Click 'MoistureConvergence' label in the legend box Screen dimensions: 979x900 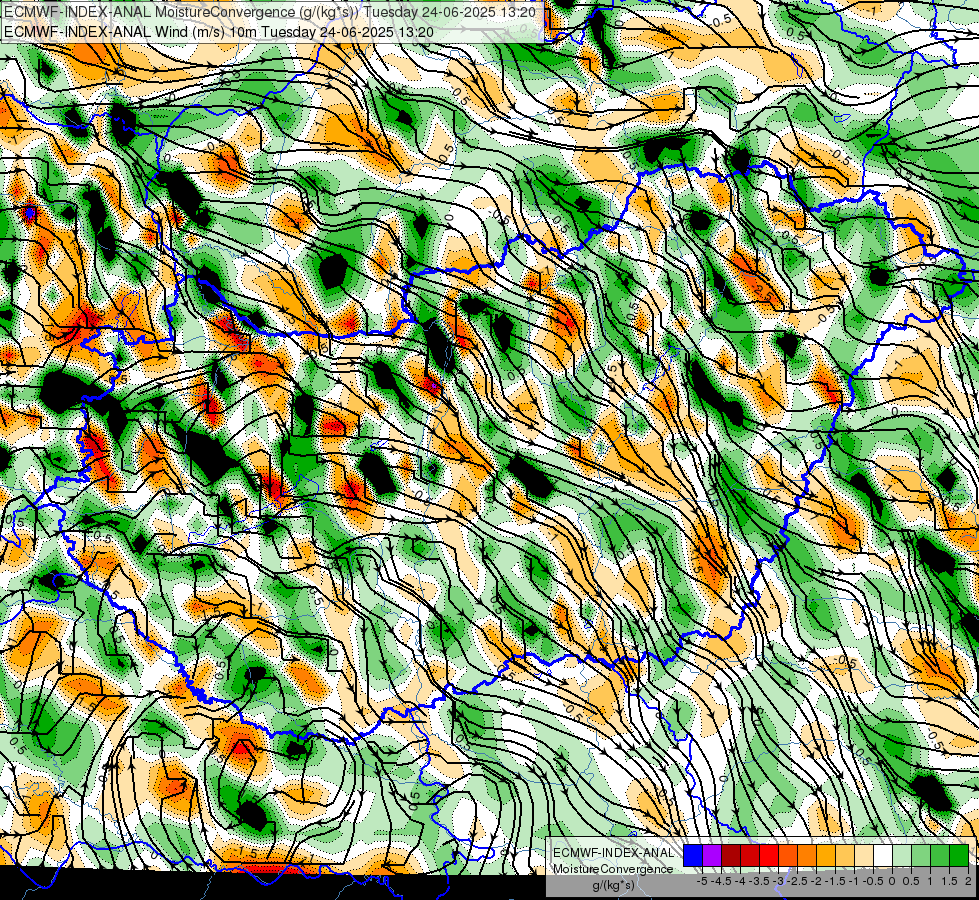pos(613,869)
